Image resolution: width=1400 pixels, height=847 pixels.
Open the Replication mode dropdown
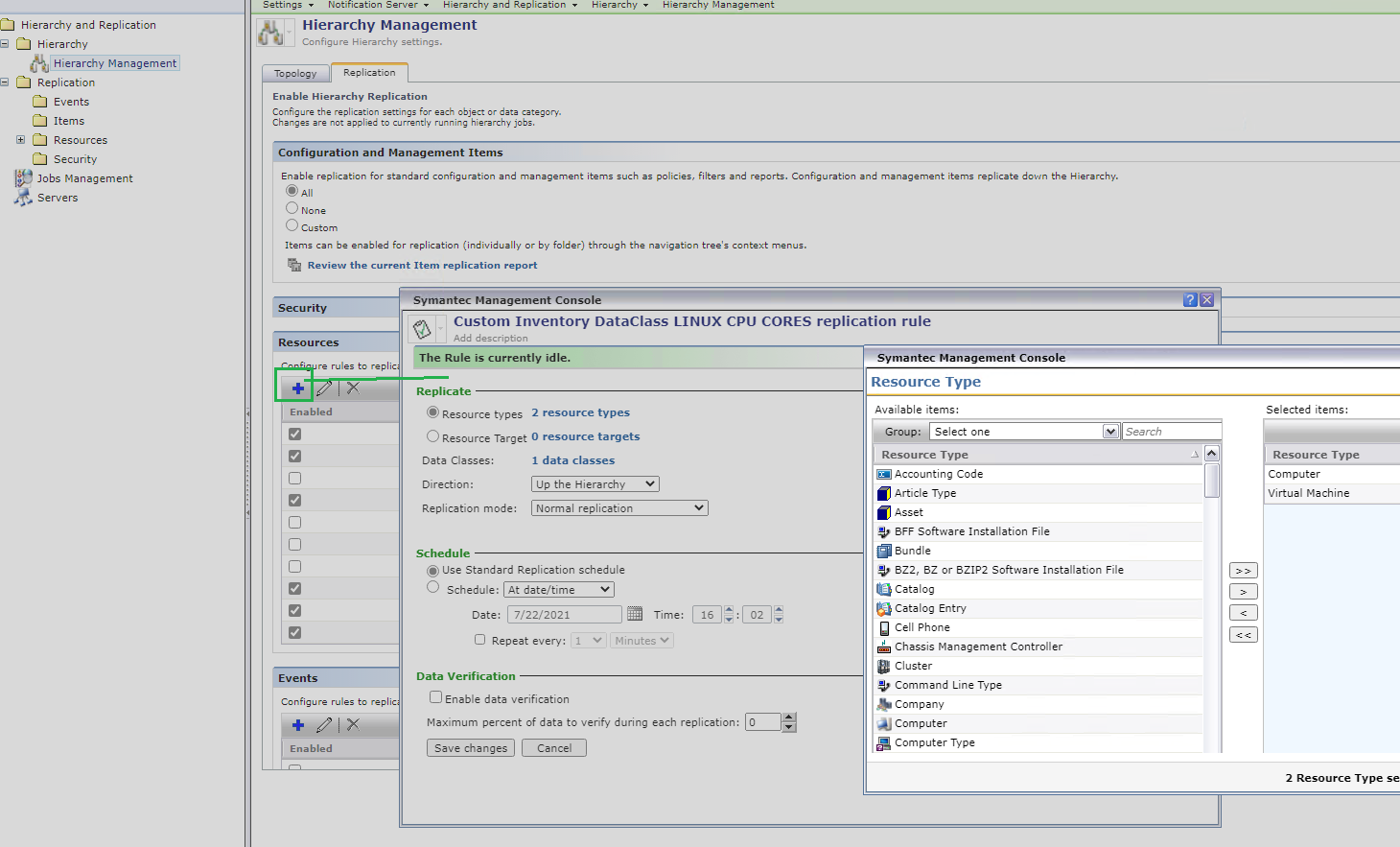(x=618, y=508)
